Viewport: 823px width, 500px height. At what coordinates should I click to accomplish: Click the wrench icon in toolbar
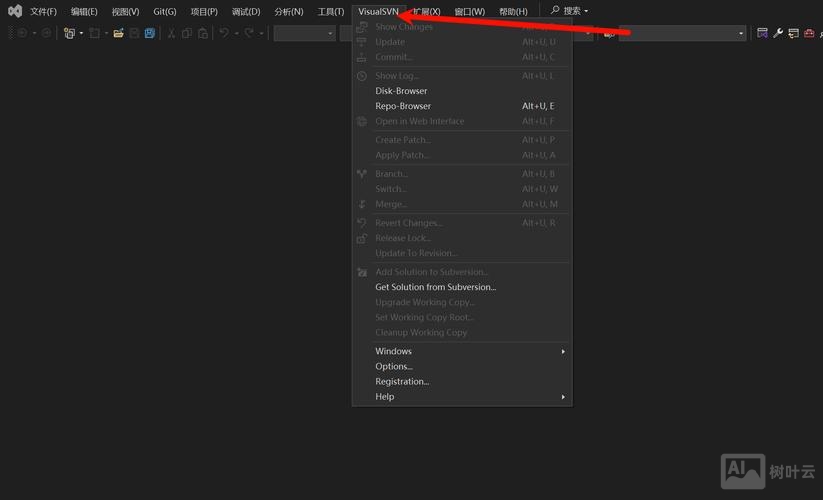(778, 33)
